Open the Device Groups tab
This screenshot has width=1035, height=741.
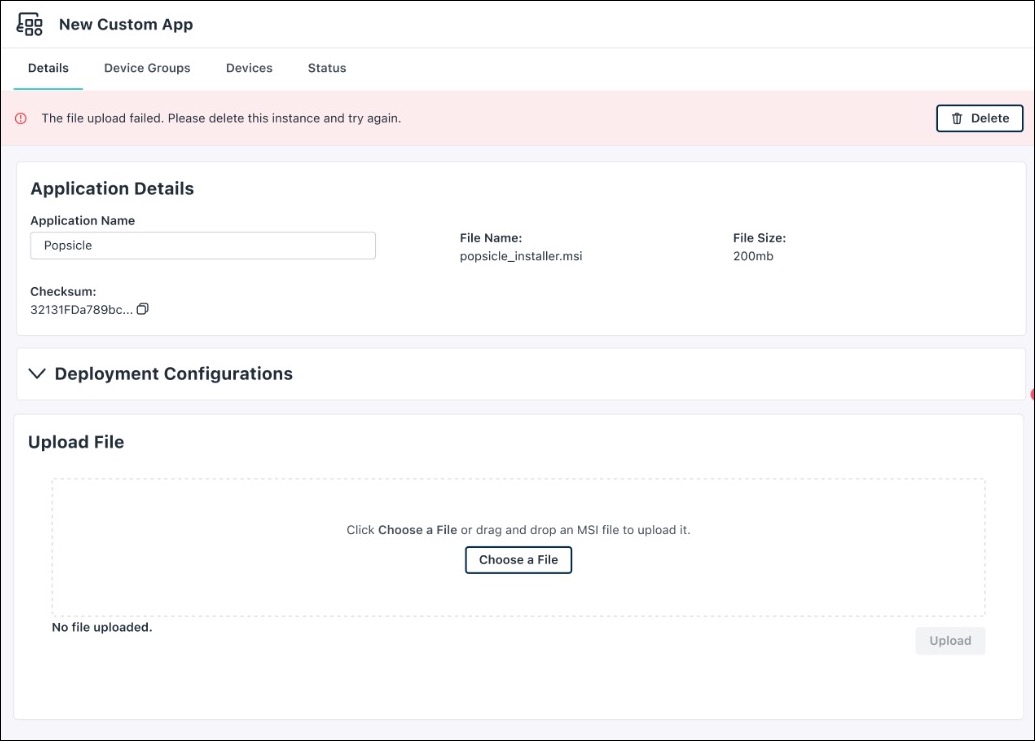click(x=147, y=68)
